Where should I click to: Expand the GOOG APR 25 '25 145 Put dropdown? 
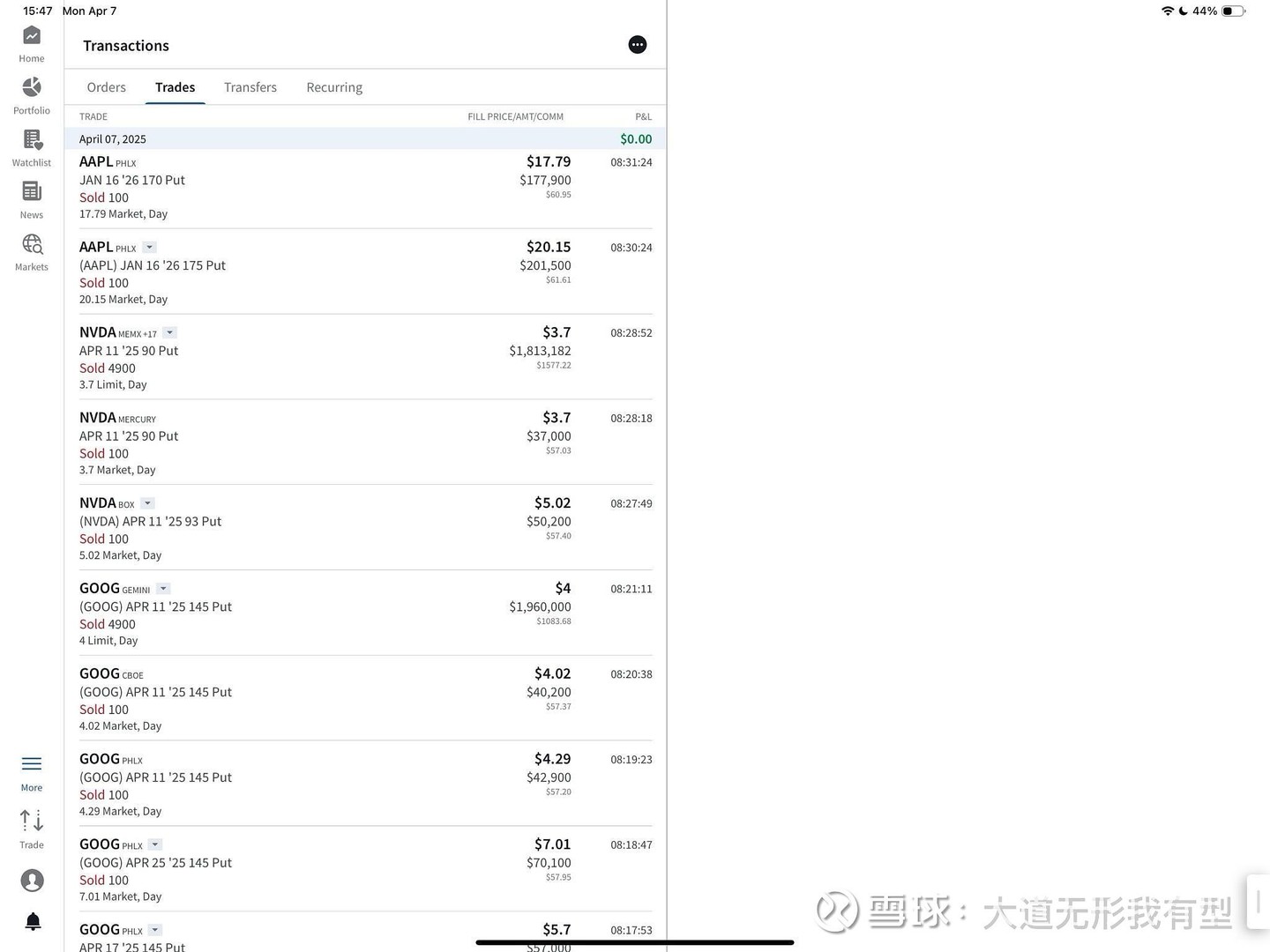155,844
